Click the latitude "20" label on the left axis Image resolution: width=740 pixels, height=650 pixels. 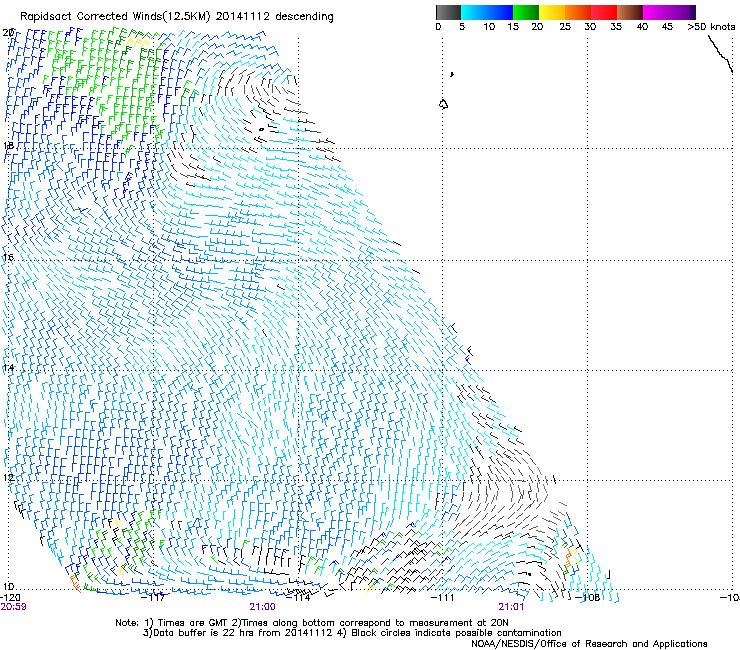(x=8, y=33)
